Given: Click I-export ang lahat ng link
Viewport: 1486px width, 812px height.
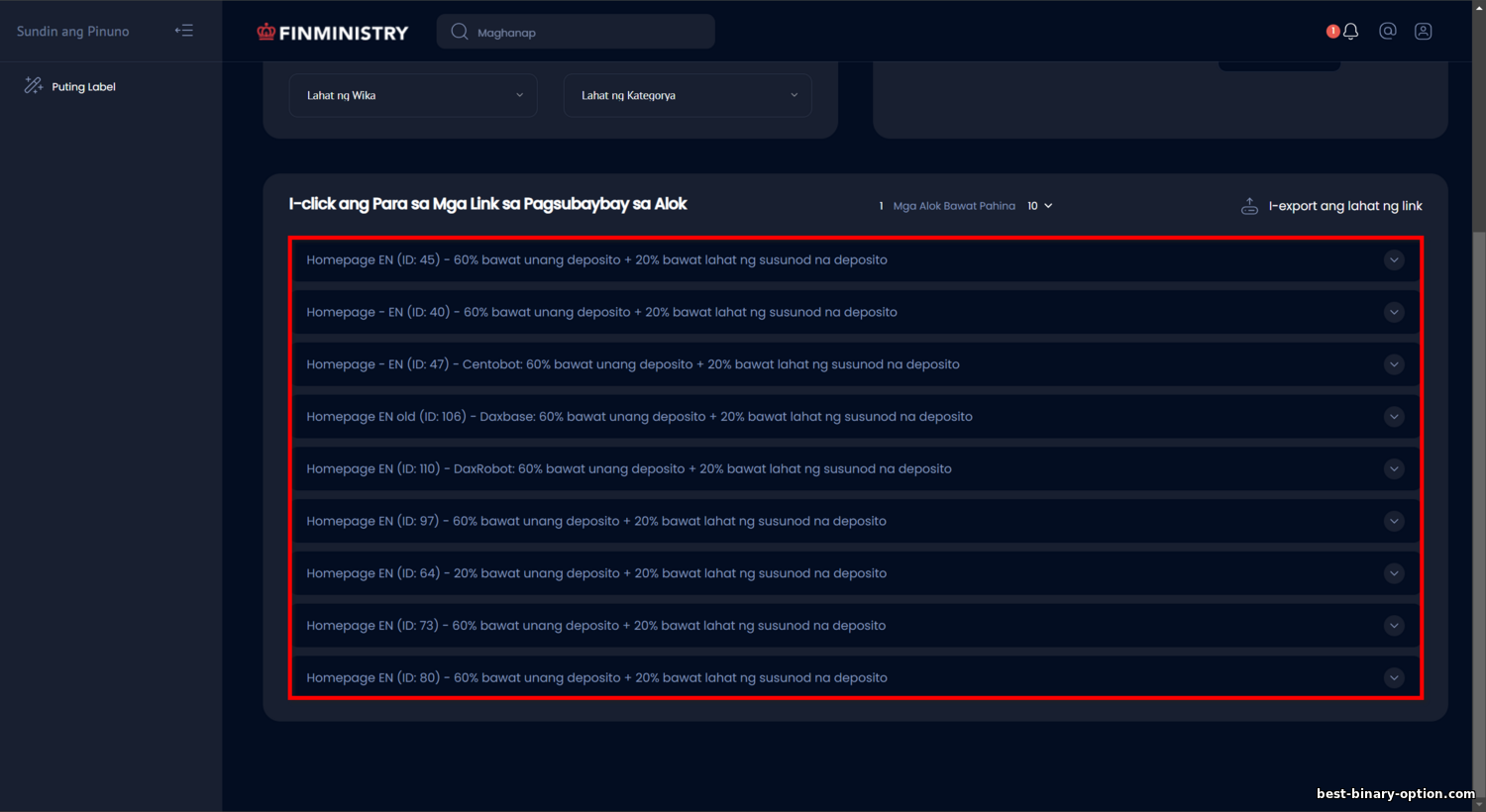Looking at the screenshot, I should [1345, 206].
